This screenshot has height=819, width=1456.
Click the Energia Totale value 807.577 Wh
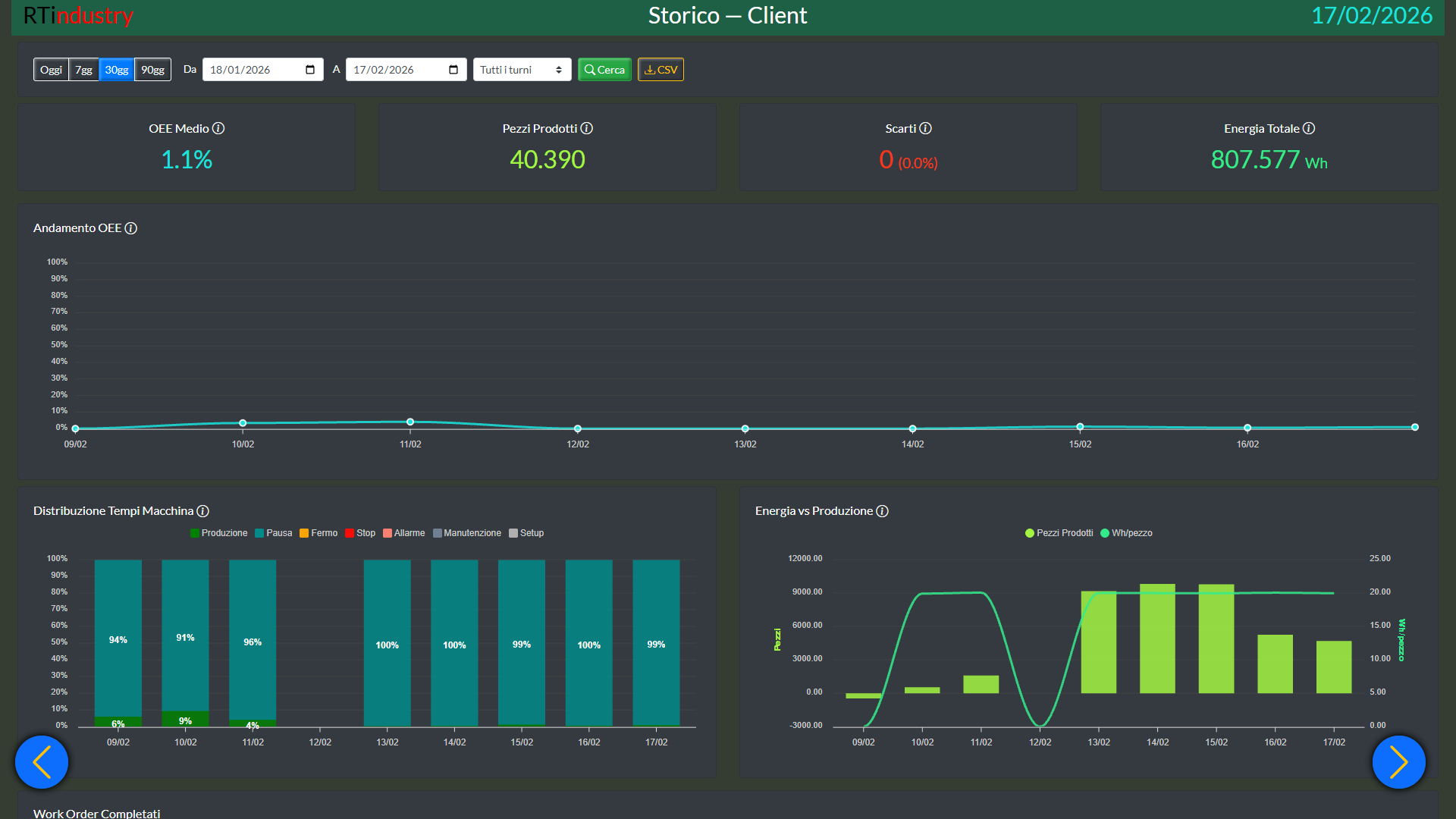click(x=1269, y=160)
